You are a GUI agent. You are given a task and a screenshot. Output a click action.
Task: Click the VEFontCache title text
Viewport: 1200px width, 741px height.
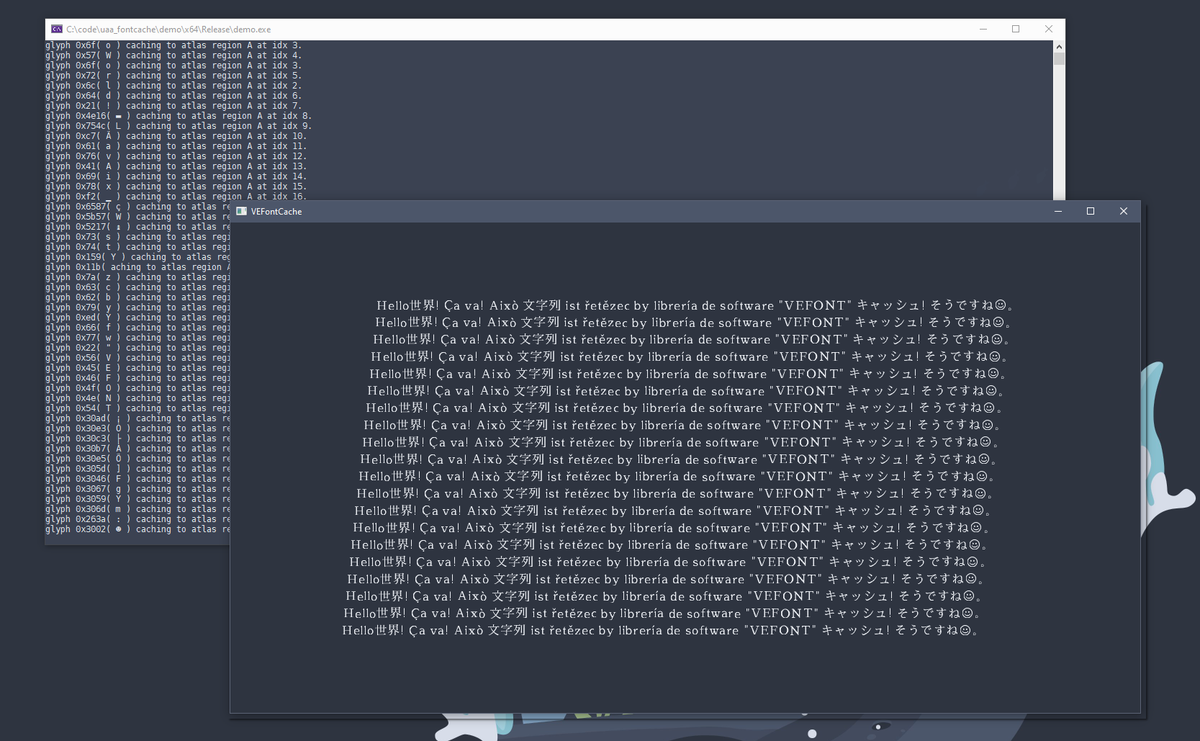click(x=276, y=212)
